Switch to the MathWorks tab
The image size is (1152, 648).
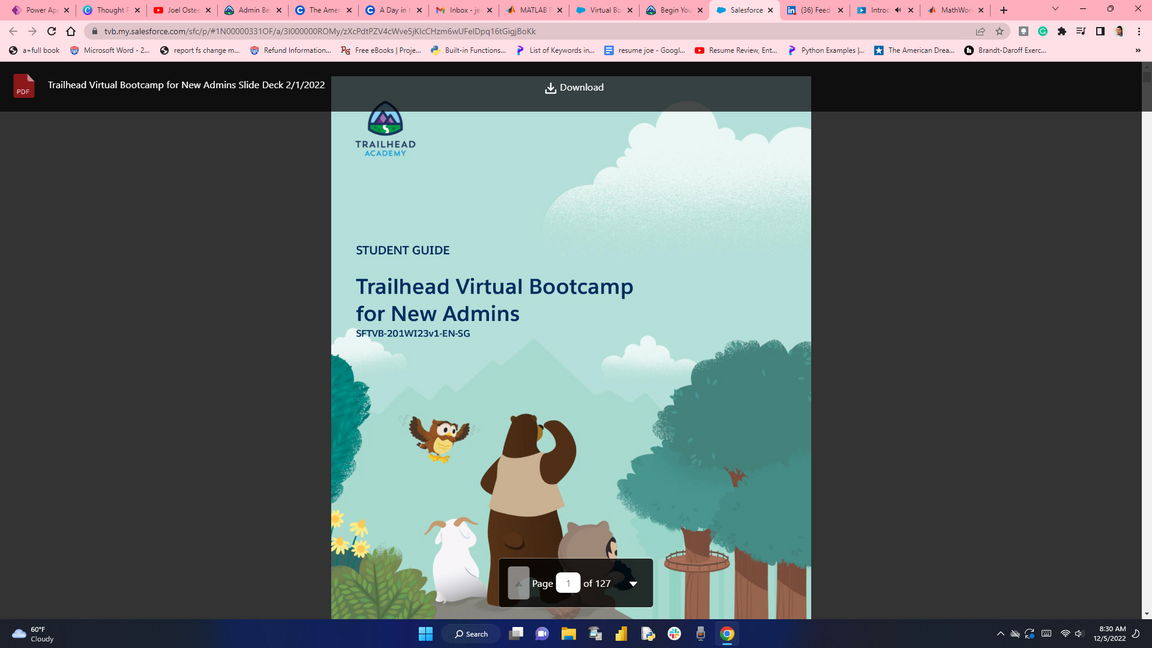tap(954, 10)
